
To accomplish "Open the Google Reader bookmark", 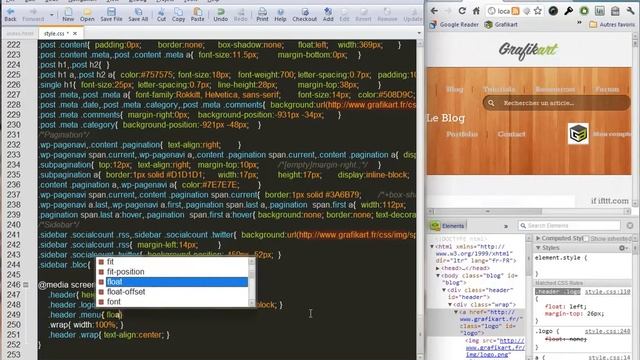I will pyautogui.click(x=454, y=24).
